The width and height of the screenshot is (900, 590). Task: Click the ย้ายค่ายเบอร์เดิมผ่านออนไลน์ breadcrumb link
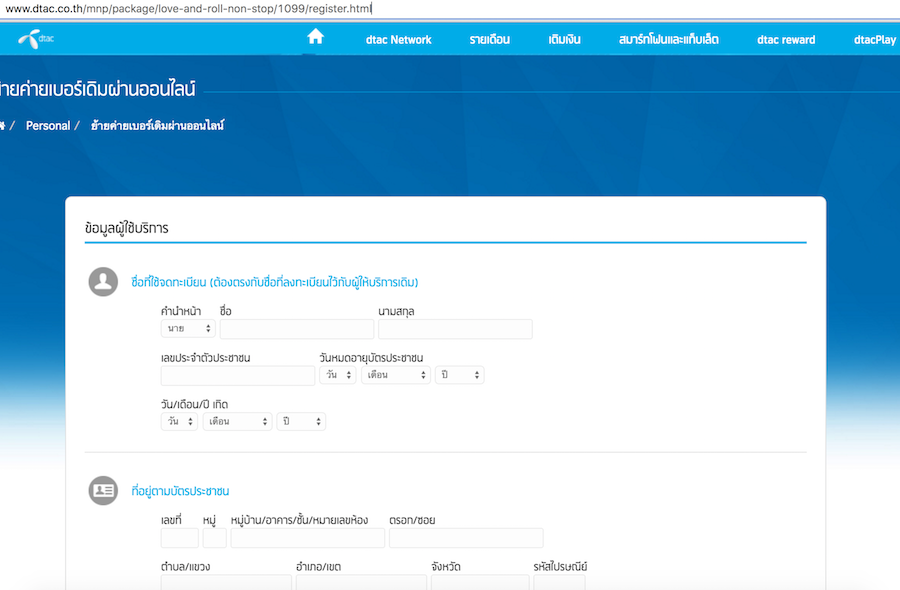[x=157, y=126]
